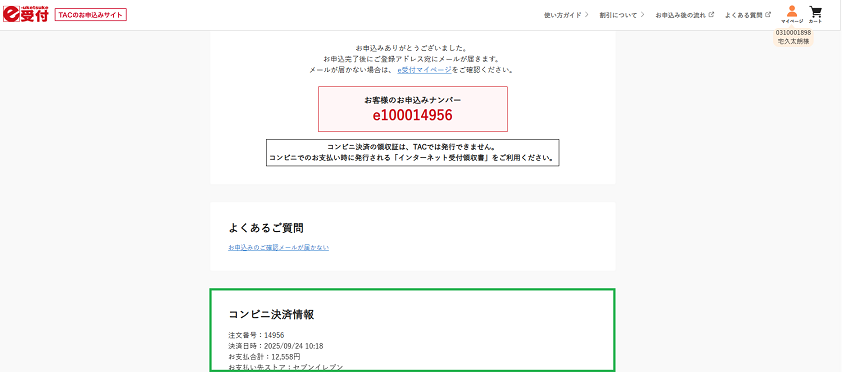Viewport: 842px width, 372px height.
Task: Click the よくあるご質問 heading
Action: 266,228
